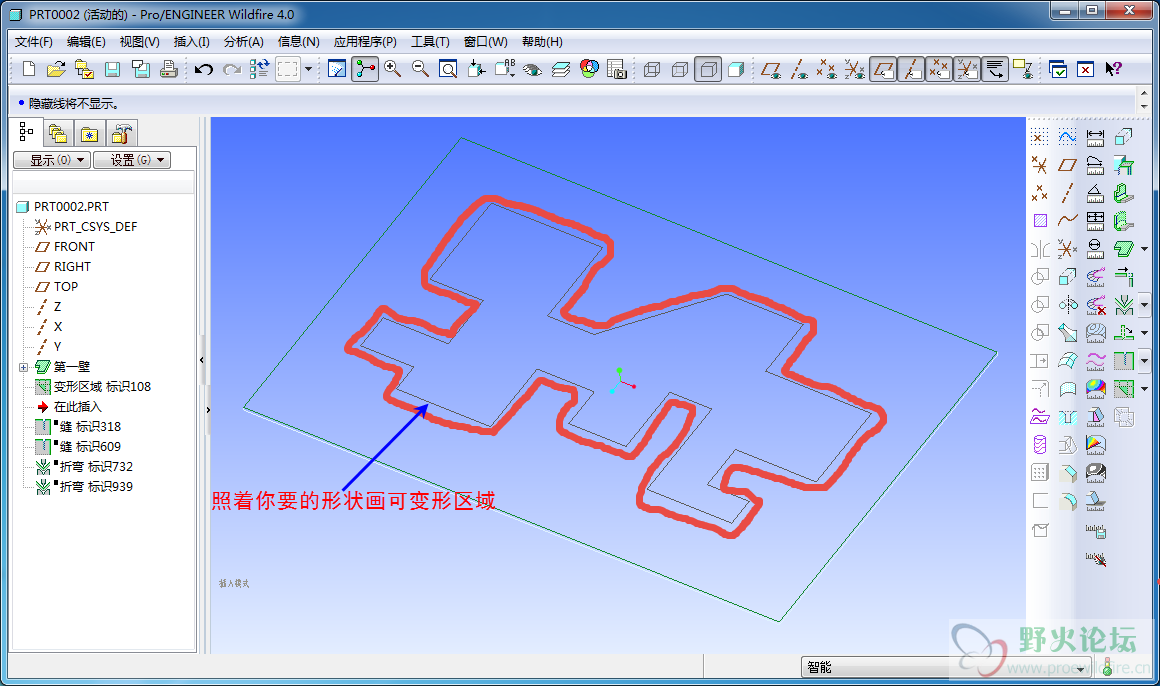Expand the deform area tool flyout arrow
This screenshot has height=686, width=1160.
[x=1144, y=389]
